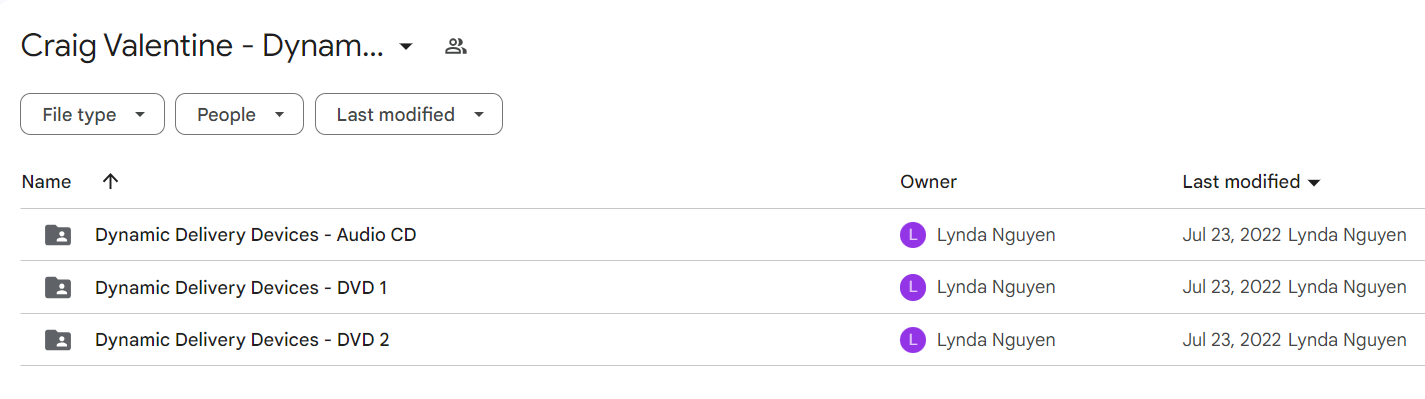Select Dynamic Delivery Devices - Audio CD folder
1425x399 pixels.
pos(712,235)
